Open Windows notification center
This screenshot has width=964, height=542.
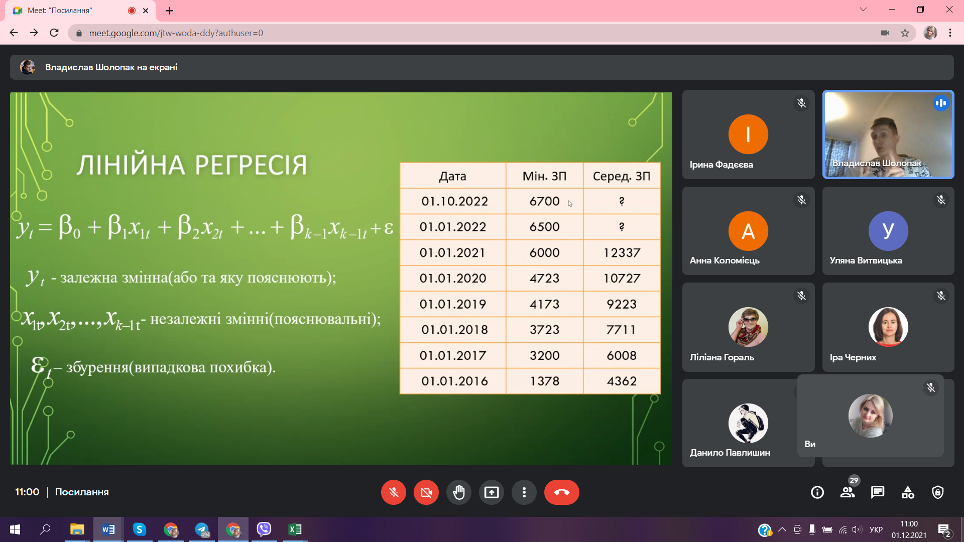(945, 529)
